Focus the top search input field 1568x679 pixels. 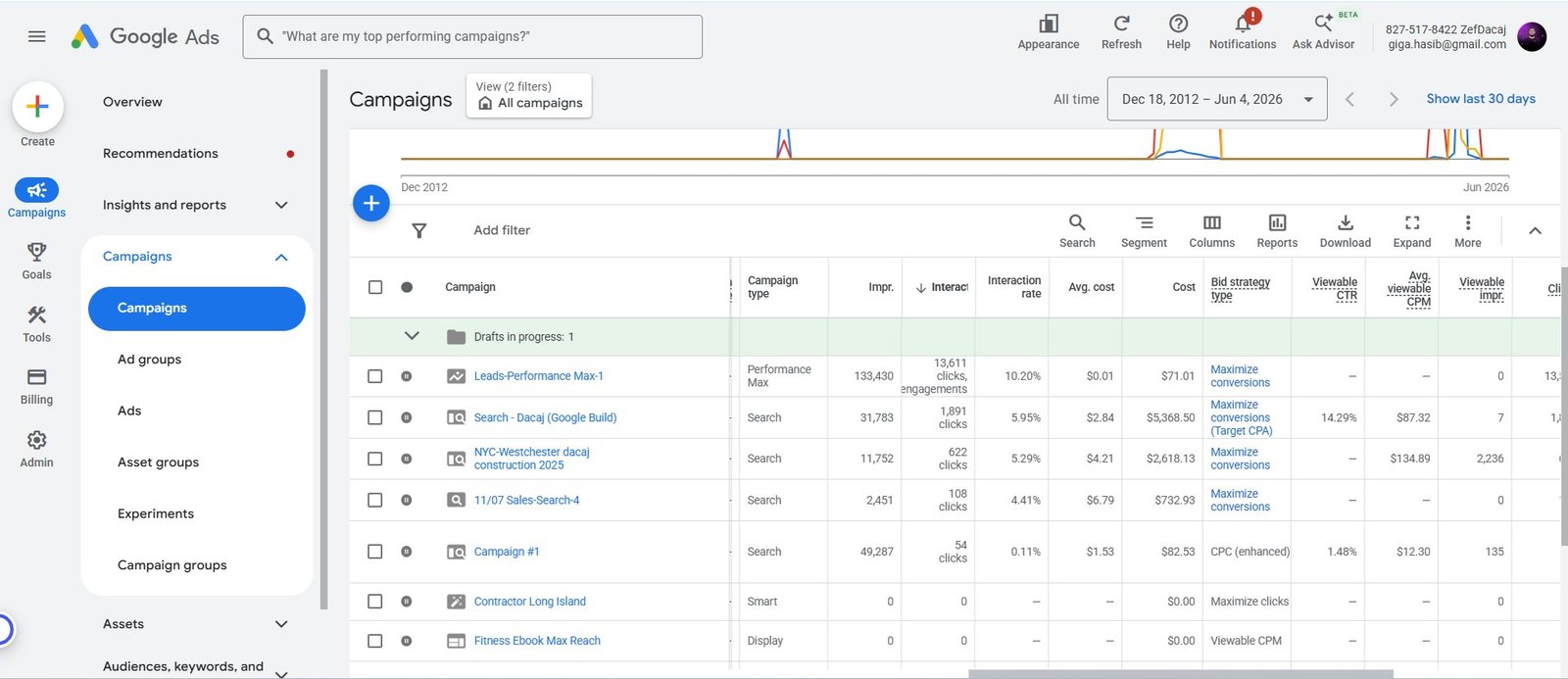click(x=472, y=36)
